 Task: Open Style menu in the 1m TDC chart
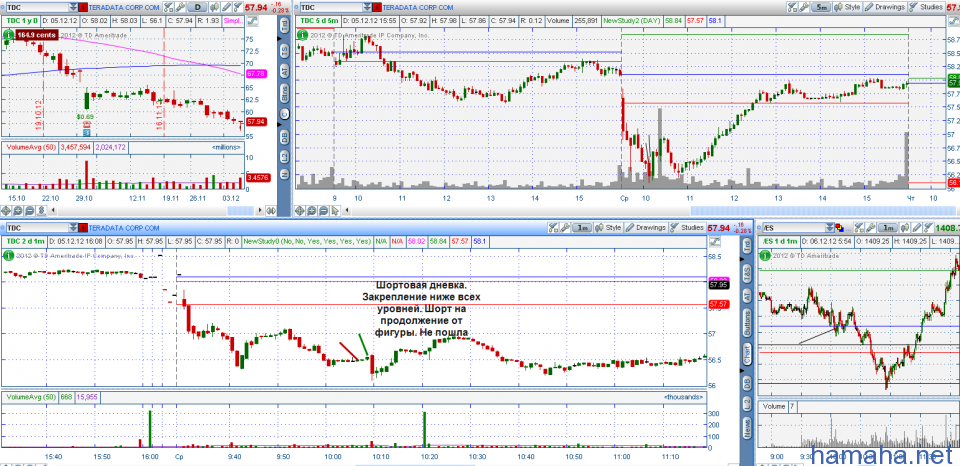click(x=609, y=227)
